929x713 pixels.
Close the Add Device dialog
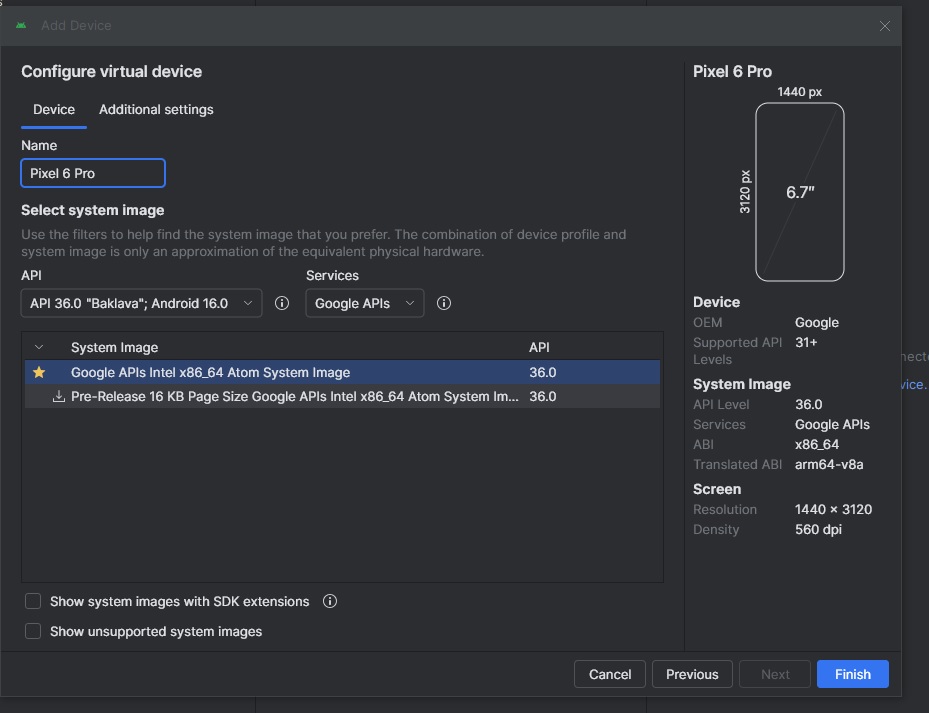point(885,26)
